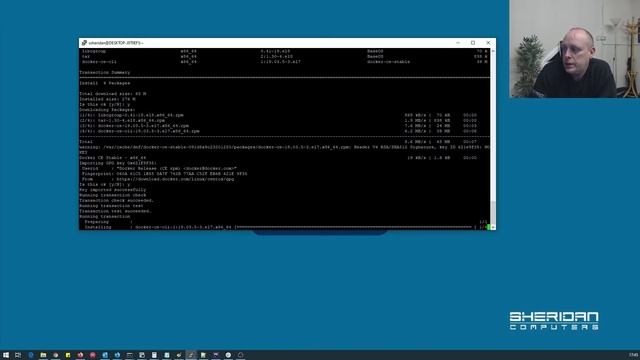Click the "Total download size" line

pyautogui.click(x=113, y=94)
